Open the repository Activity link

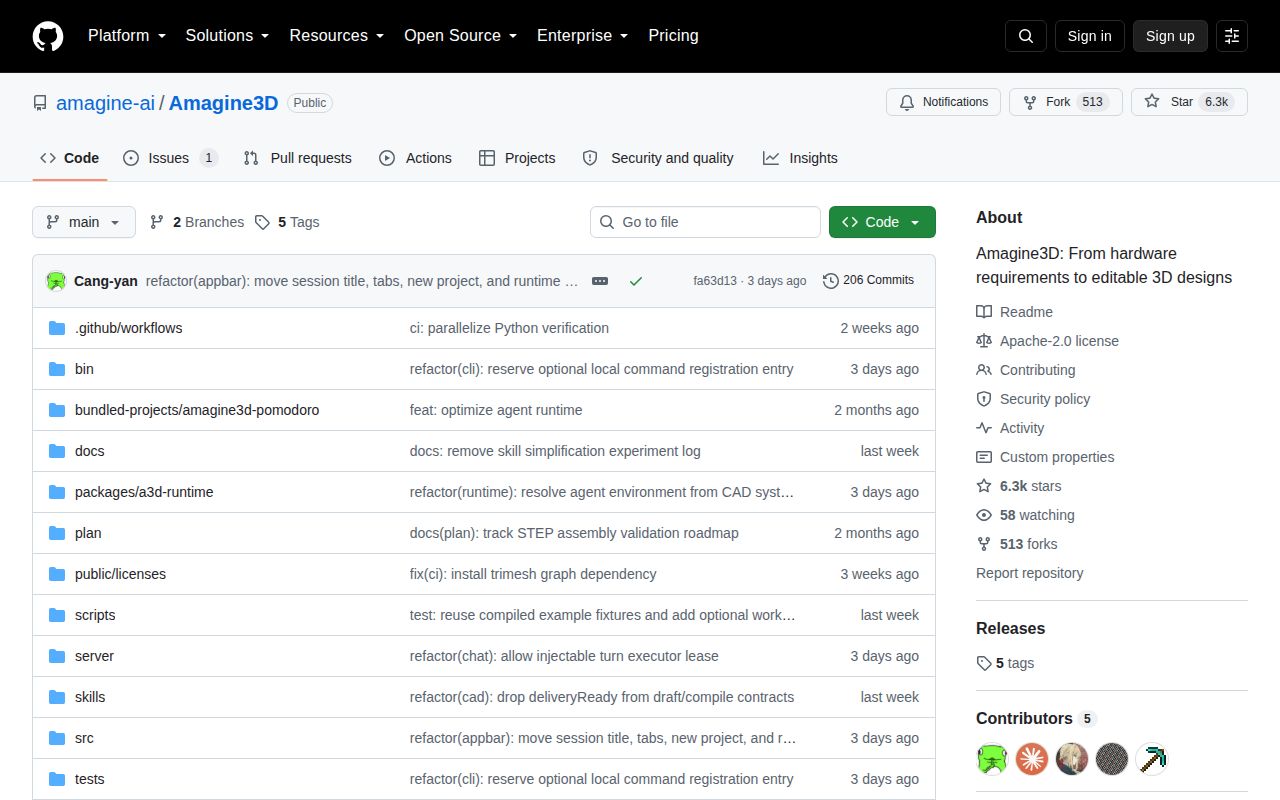(x=1010, y=428)
